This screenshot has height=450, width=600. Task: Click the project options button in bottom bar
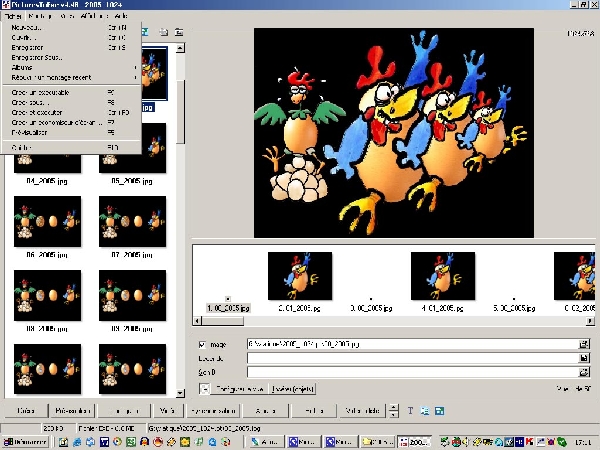pos(124,411)
